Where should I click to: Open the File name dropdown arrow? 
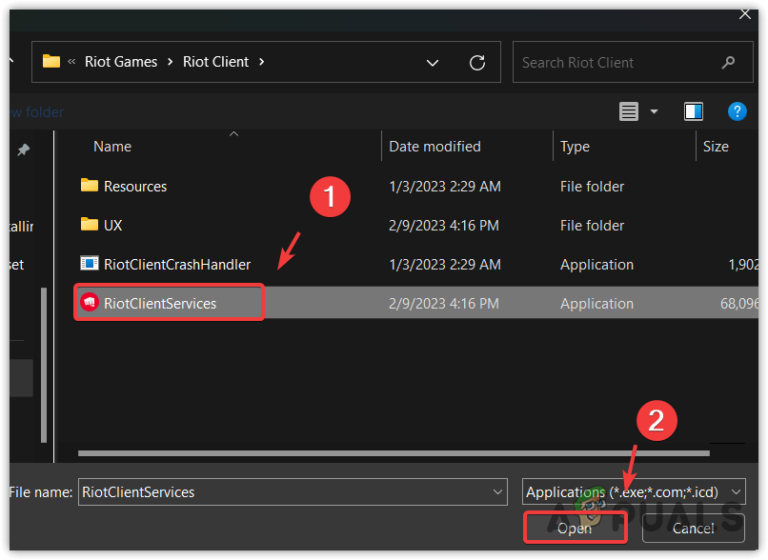point(498,492)
